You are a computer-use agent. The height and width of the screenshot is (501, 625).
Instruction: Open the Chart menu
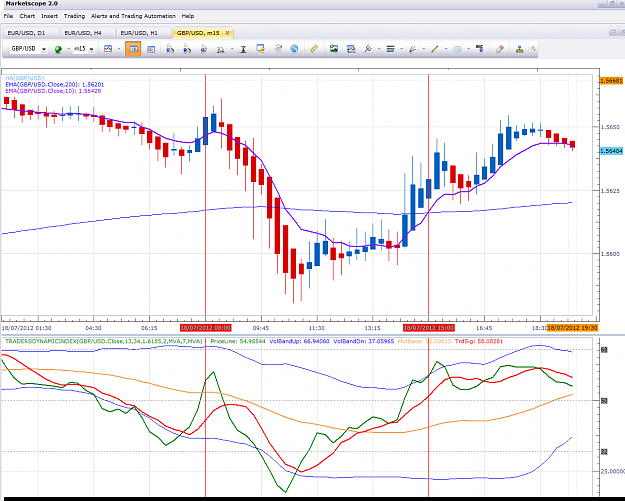[x=27, y=16]
